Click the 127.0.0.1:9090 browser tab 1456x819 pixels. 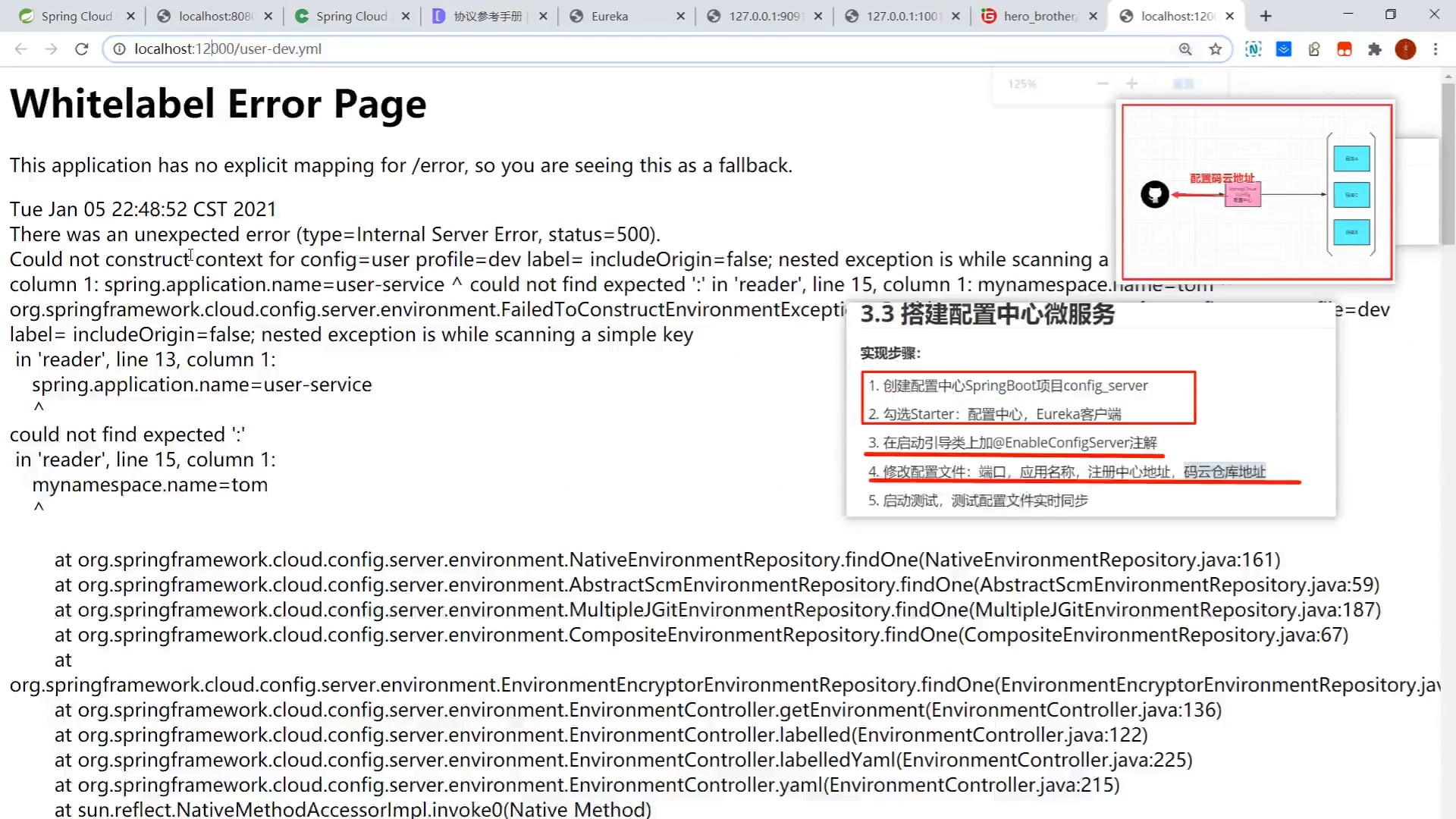763,16
